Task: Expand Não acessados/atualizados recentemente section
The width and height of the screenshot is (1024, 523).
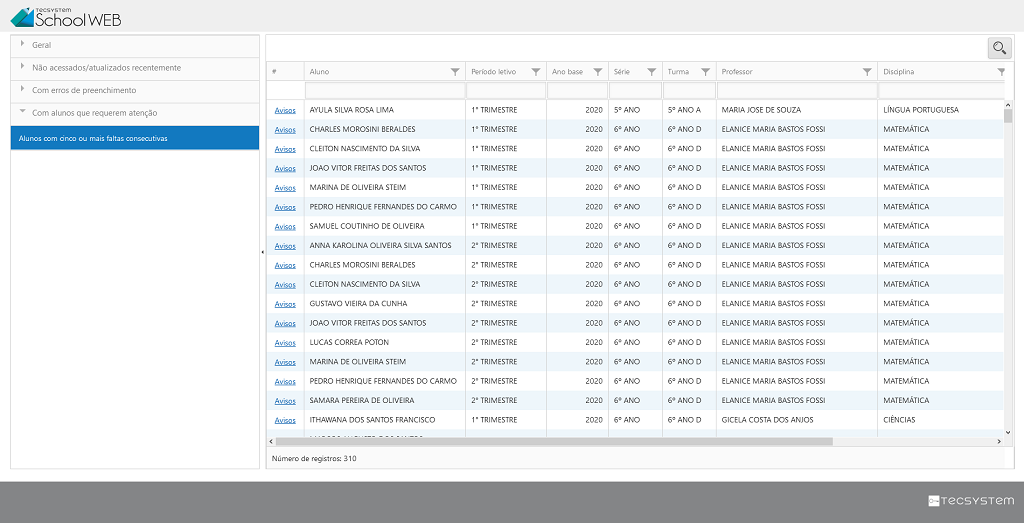Action: 106,68
